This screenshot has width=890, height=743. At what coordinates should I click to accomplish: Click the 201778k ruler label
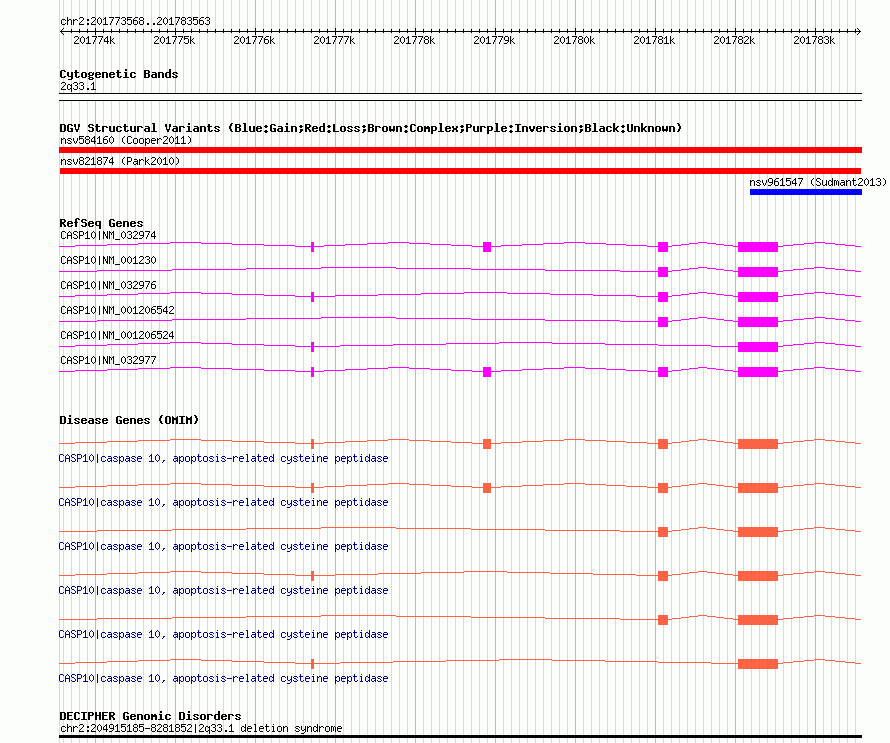point(414,40)
